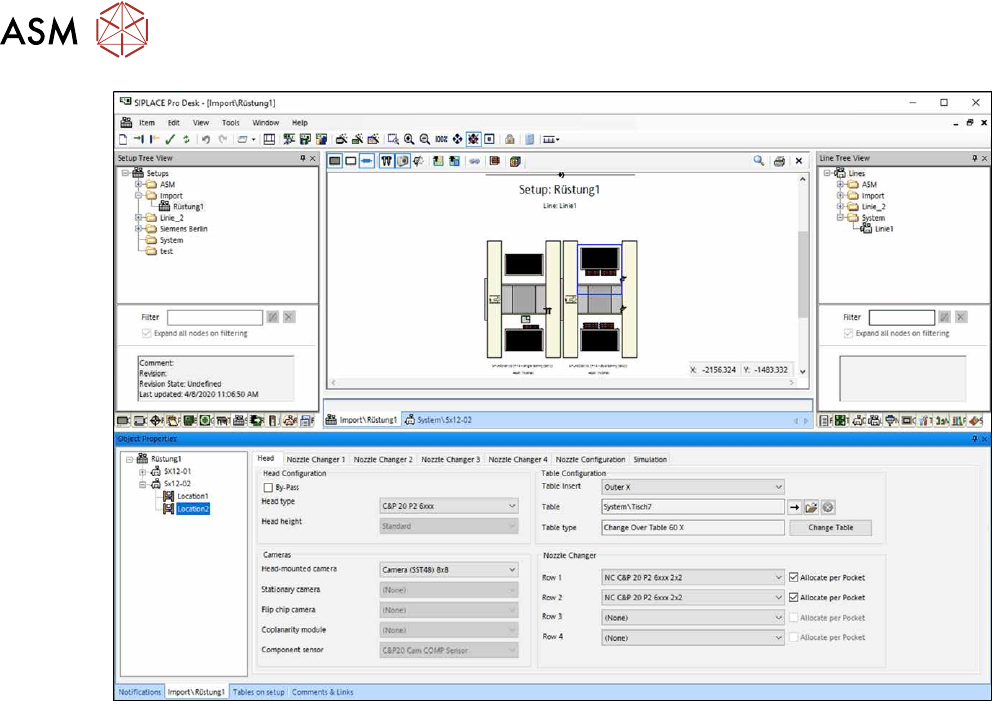Enable the By-Pass checkbox
Viewport: 992px width, 701px height.
(267, 486)
